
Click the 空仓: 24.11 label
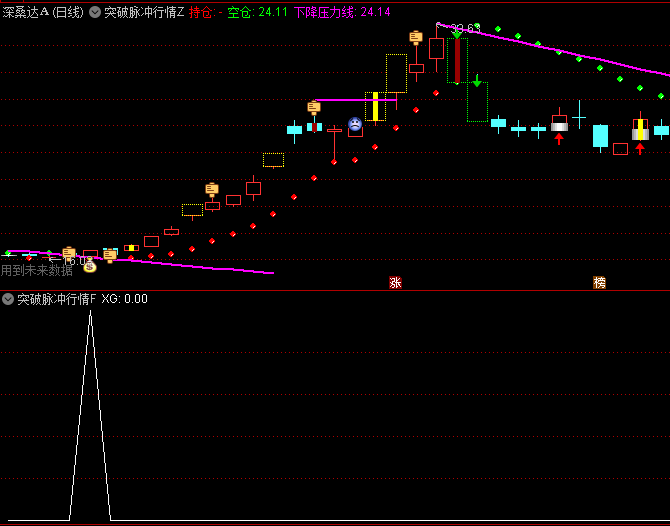point(257,12)
